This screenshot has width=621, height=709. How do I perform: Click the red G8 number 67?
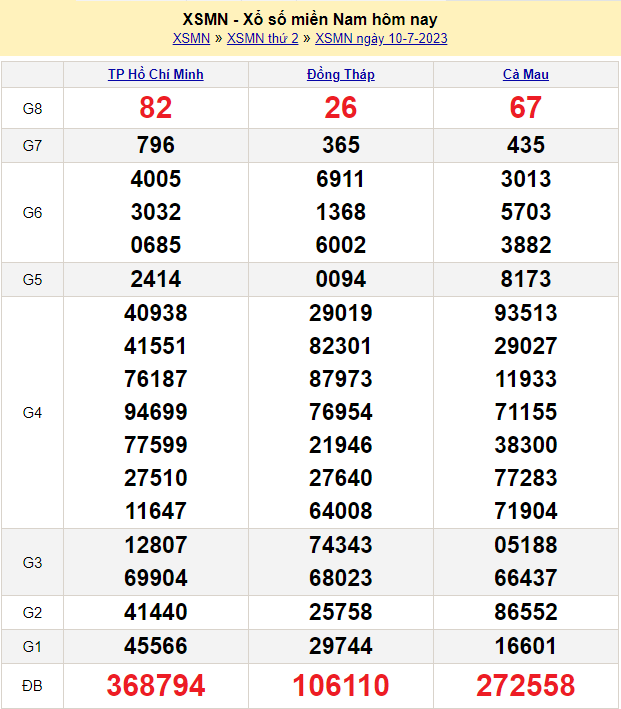coord(525,108)
